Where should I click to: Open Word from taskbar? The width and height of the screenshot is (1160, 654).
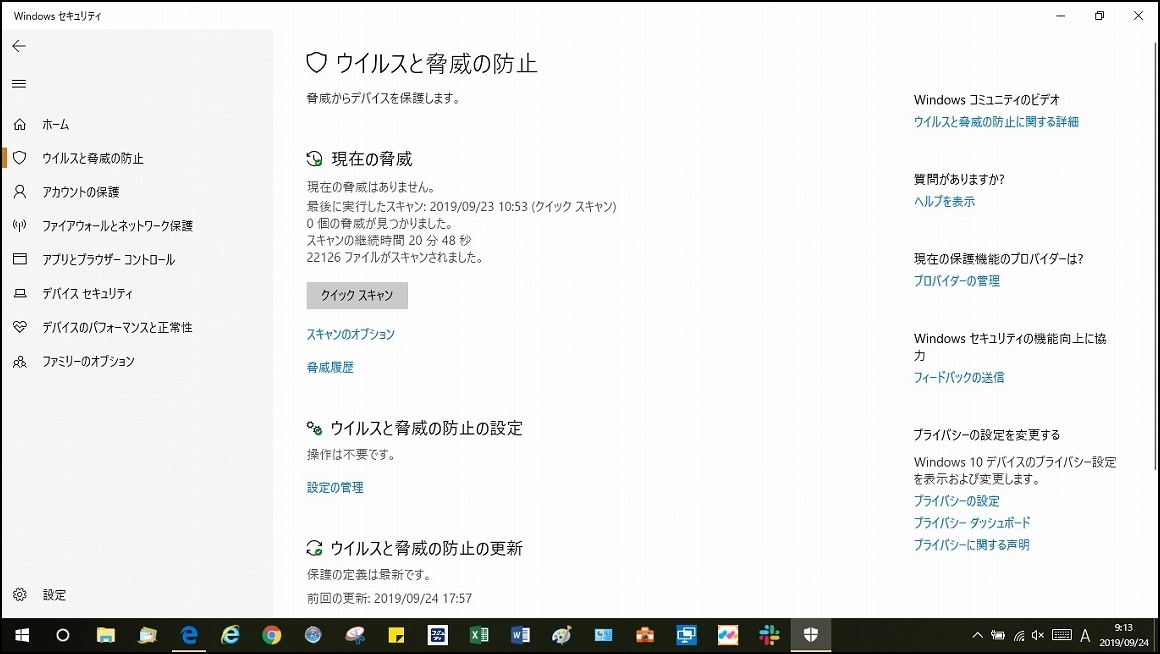(x=520, y=636)
